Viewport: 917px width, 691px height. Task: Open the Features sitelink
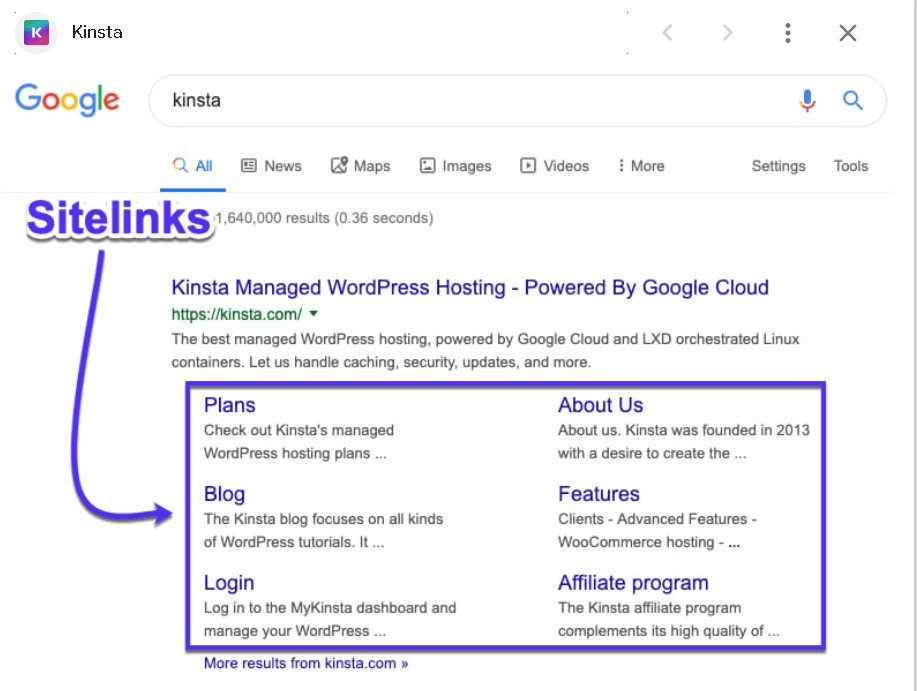[598, 494]
